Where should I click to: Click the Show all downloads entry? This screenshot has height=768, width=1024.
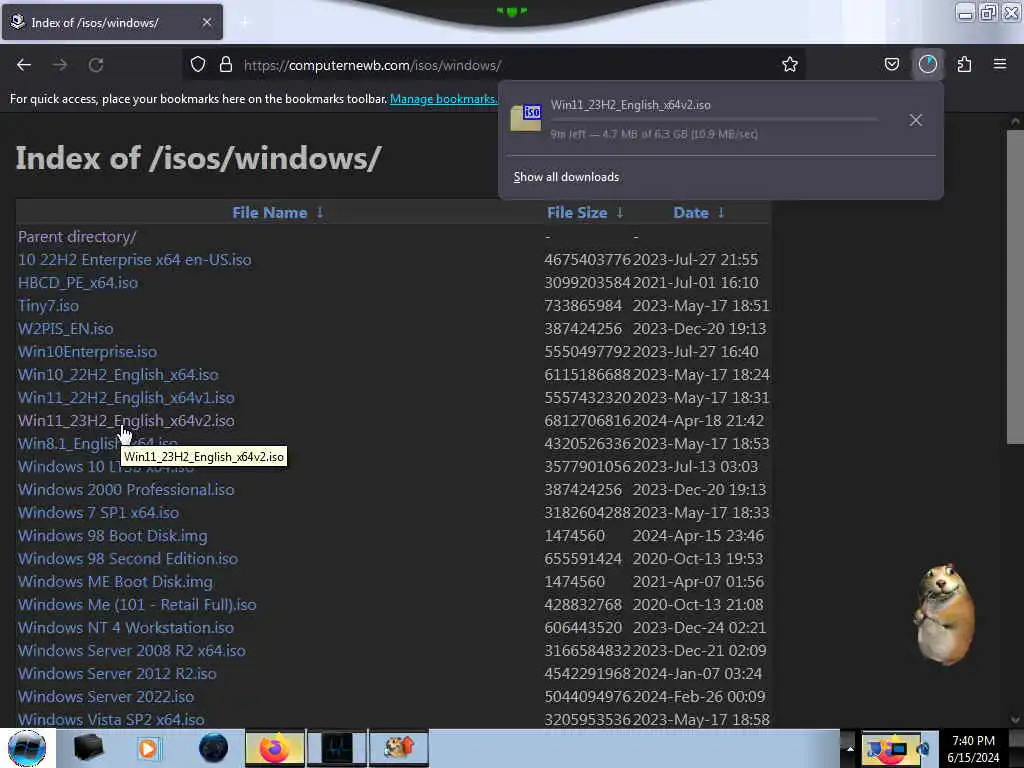tap(566, 177)
